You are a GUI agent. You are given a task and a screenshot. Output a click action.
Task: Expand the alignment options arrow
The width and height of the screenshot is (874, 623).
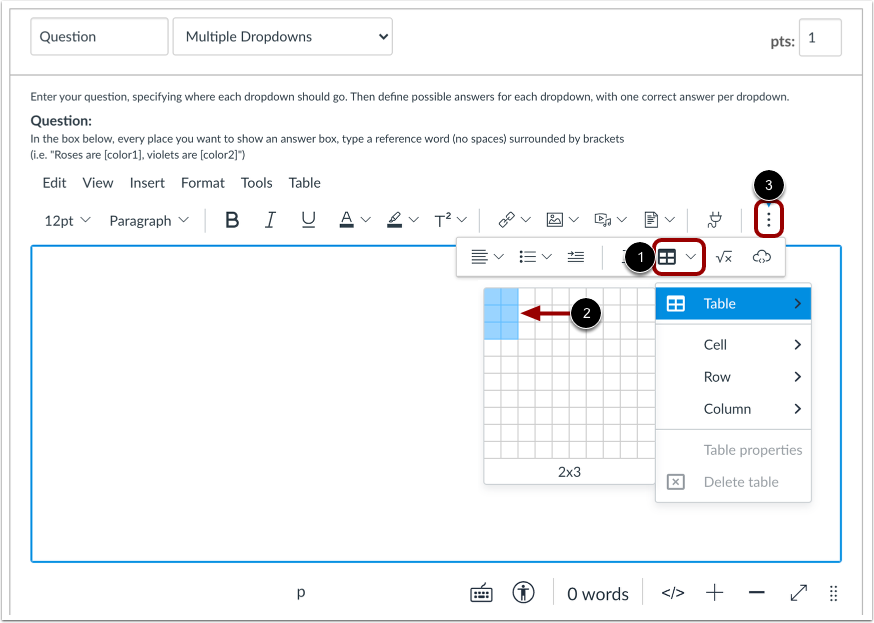click(499, 257)
